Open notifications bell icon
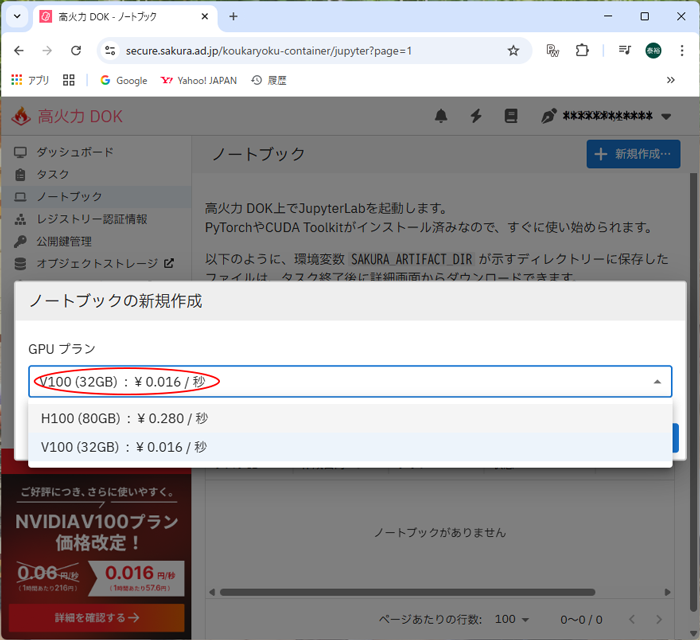 click(x=441, y=116)
